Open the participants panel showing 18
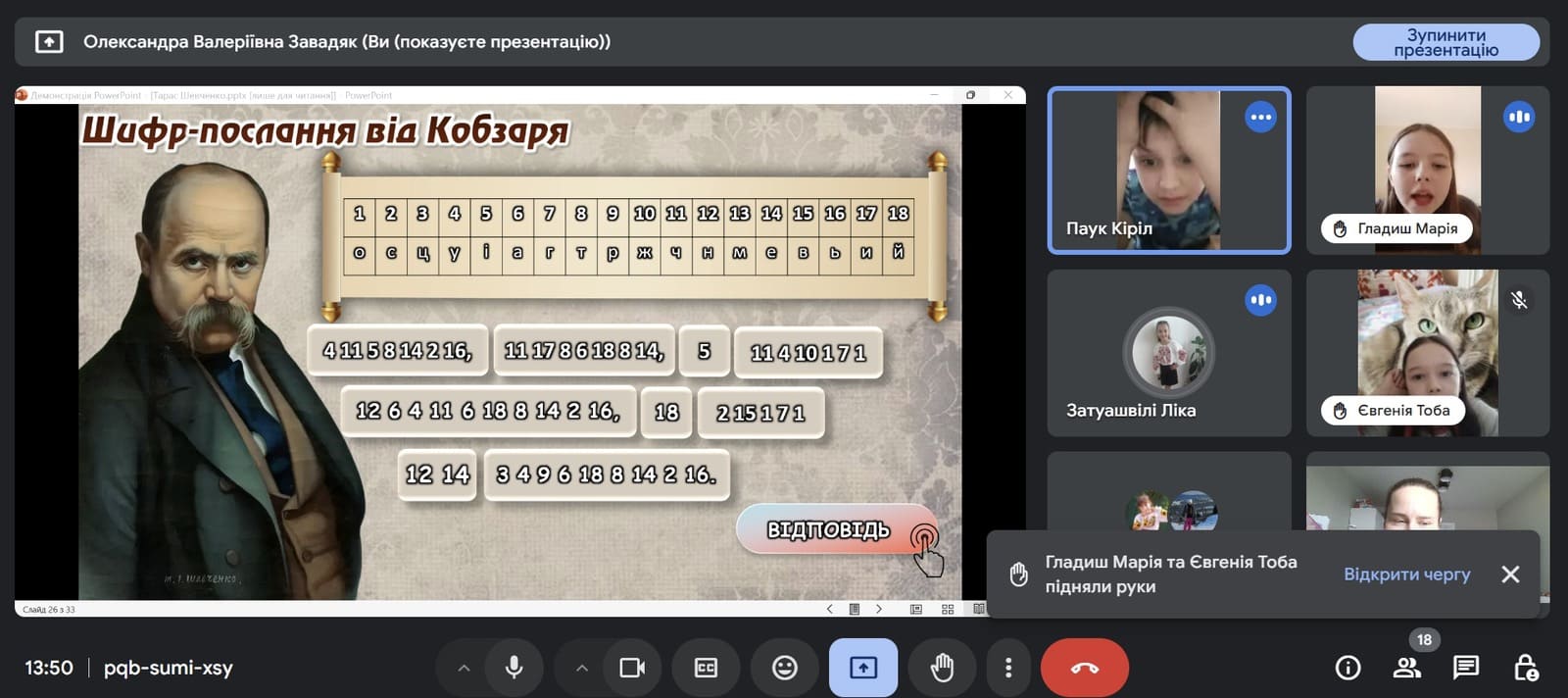 coord(1408,668)
